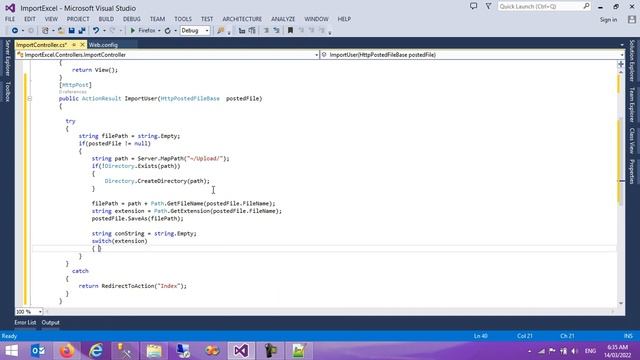Close the ImportController.cs tab
This screenshot has height=360, width=640.
coord(82,44)
